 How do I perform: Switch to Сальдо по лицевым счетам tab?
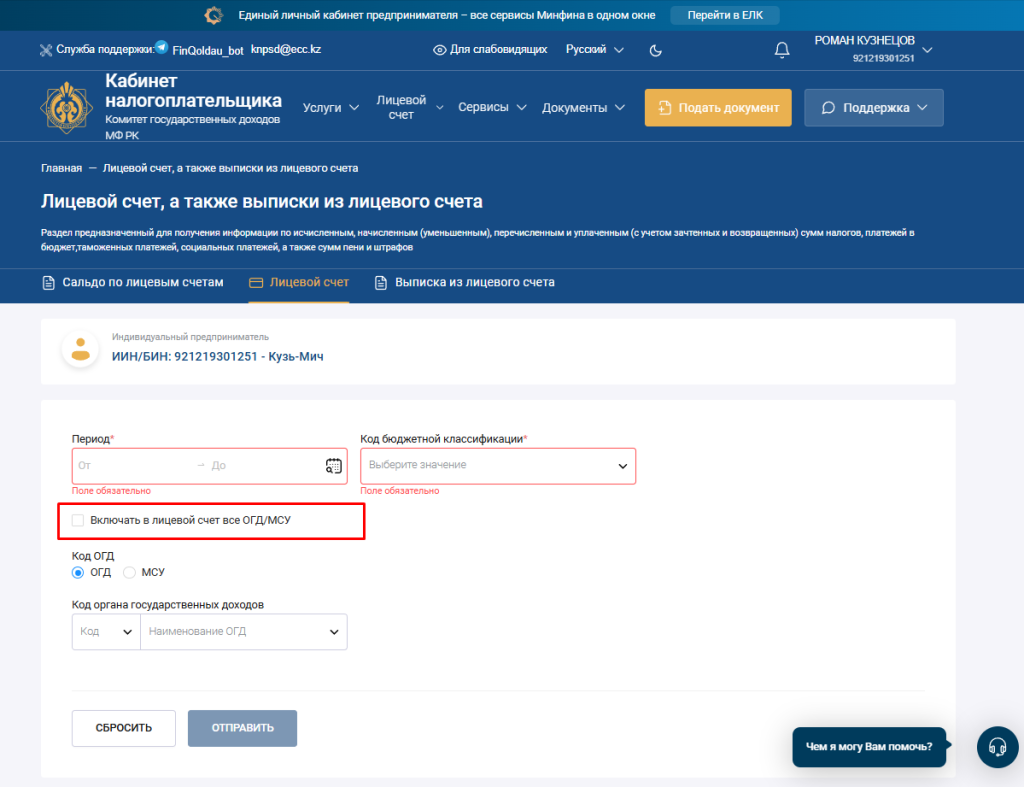[133, 282]
